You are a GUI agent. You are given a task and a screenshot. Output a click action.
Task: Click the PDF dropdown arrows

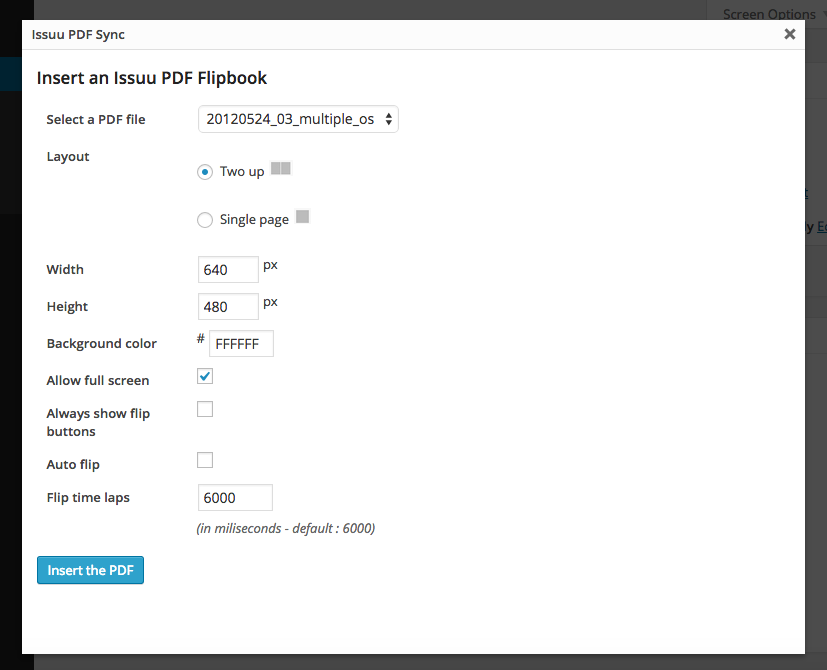389,119
